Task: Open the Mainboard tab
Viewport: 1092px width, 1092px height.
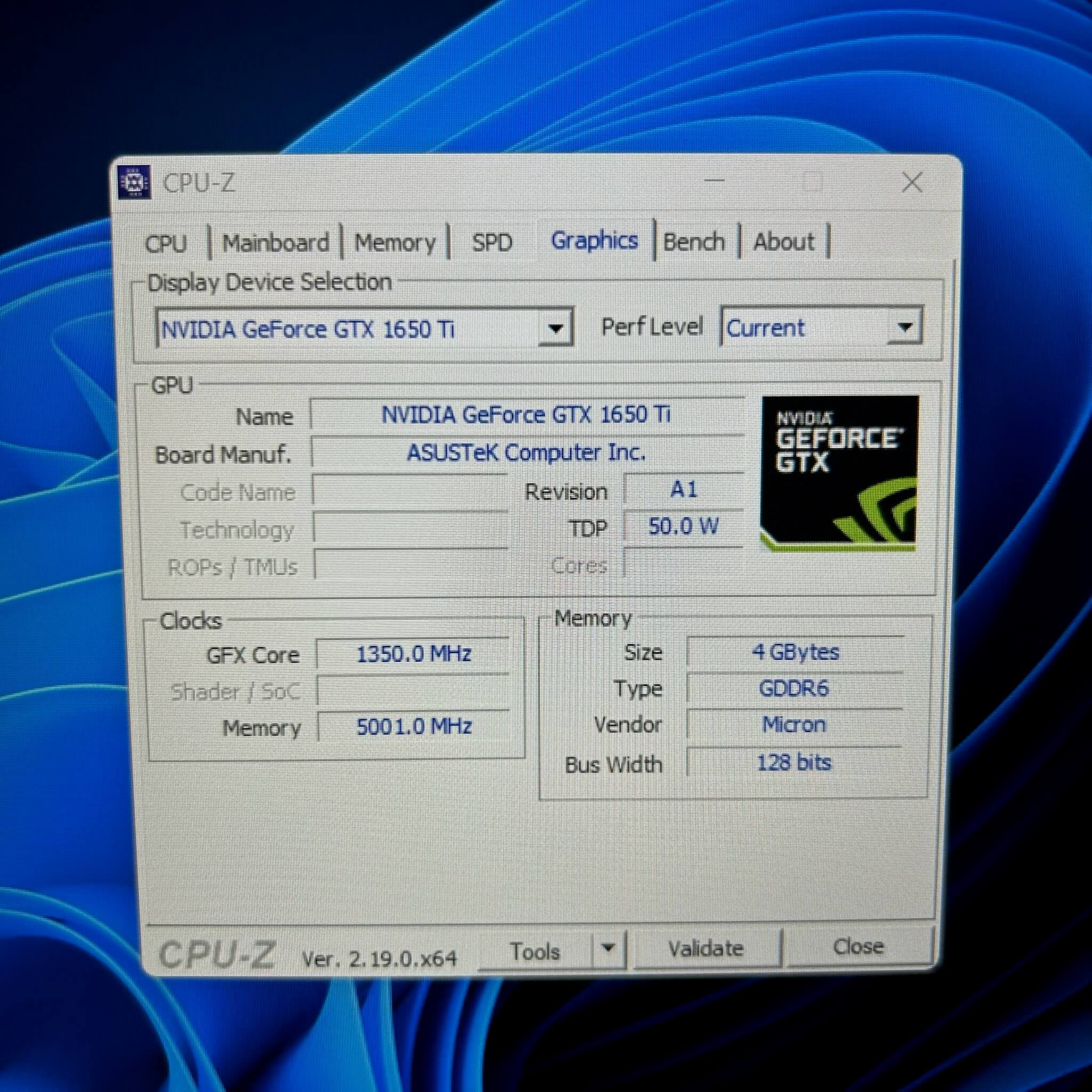Action: (x=275, y=243)
